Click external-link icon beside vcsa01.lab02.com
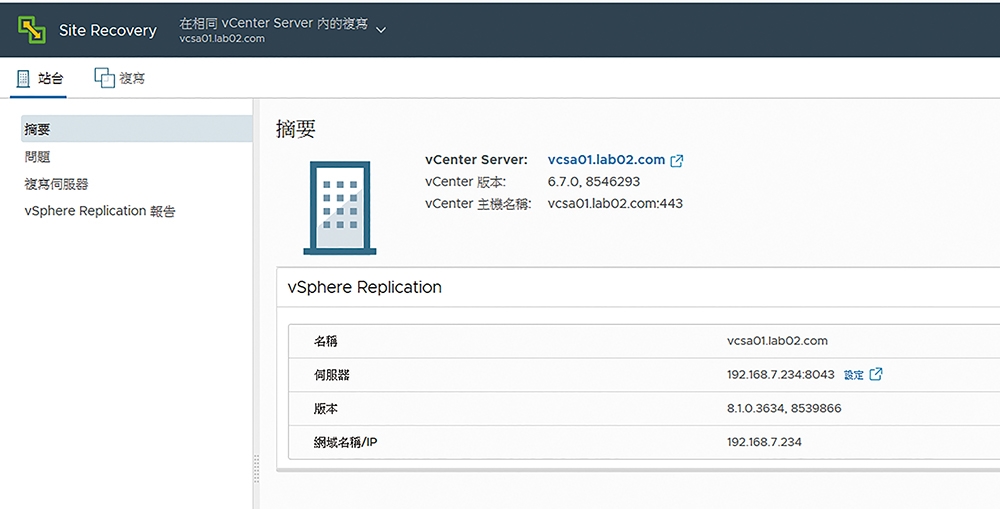Image resolution: width=1000 pixels, height=509 pixels. pyautogui.click(x=677, y=160)
